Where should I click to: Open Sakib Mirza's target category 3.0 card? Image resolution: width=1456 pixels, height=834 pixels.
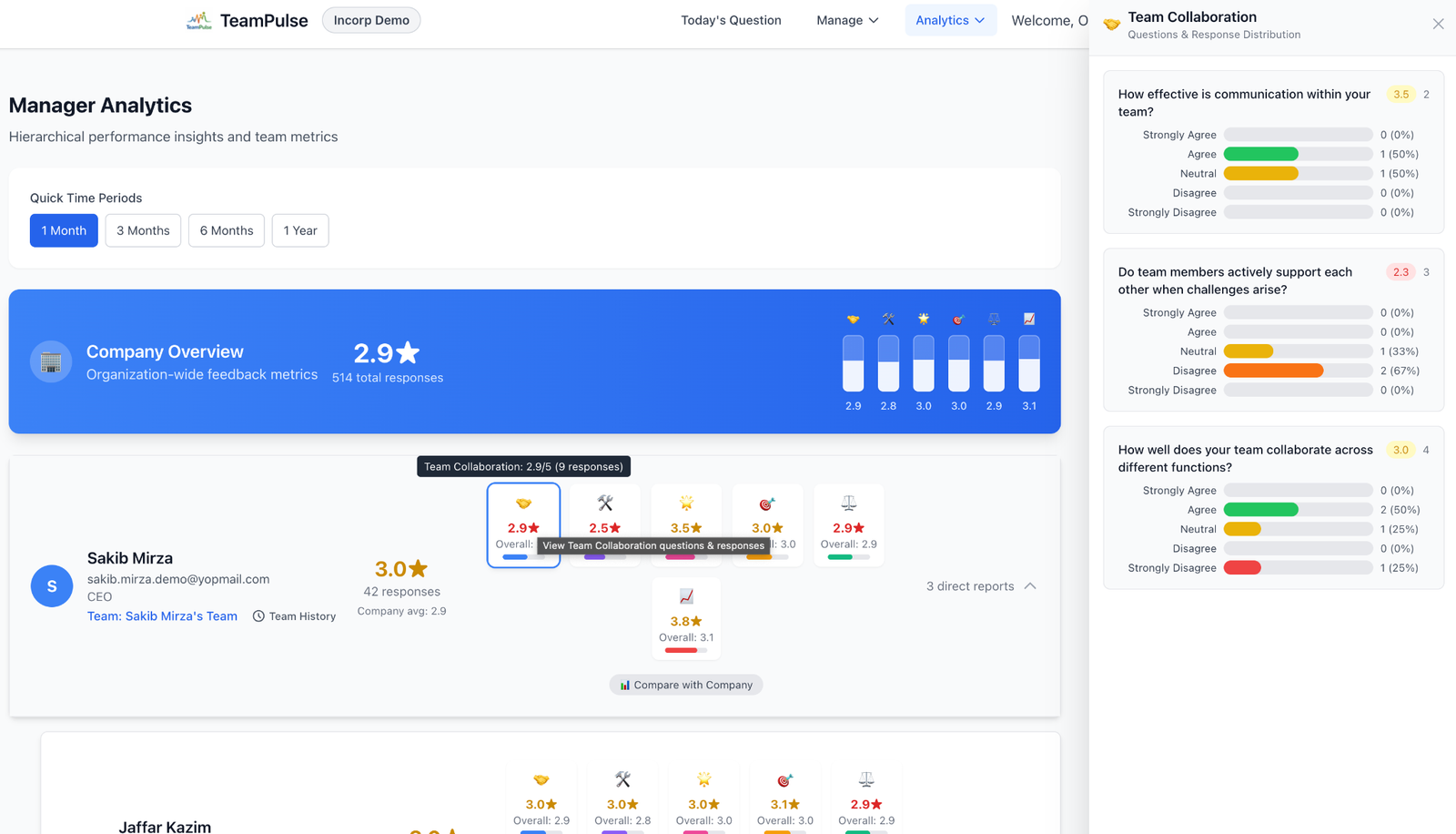point(767,525)
